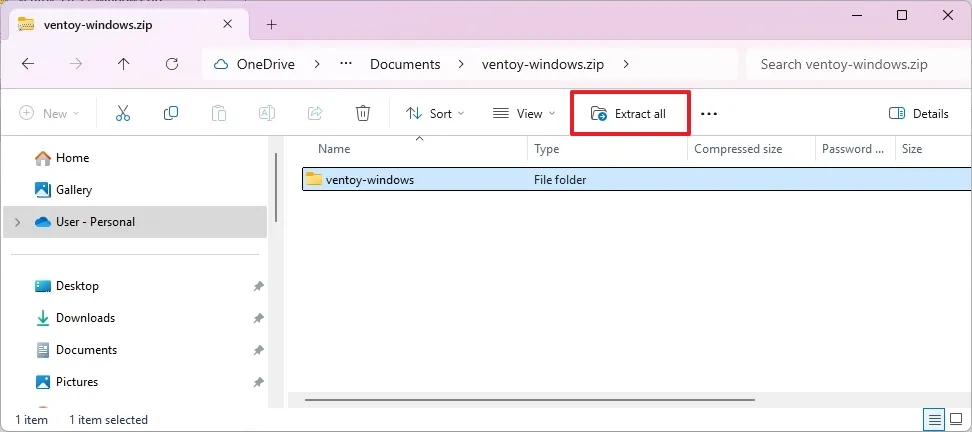Unpin Desktop using its pin icon

[258, 286]
